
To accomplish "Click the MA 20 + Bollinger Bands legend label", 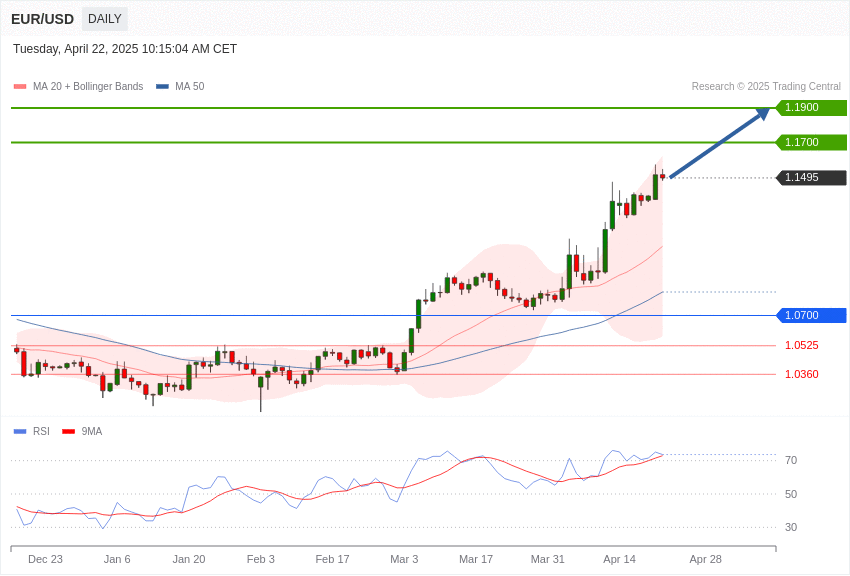I will click(x=88, y=87).
